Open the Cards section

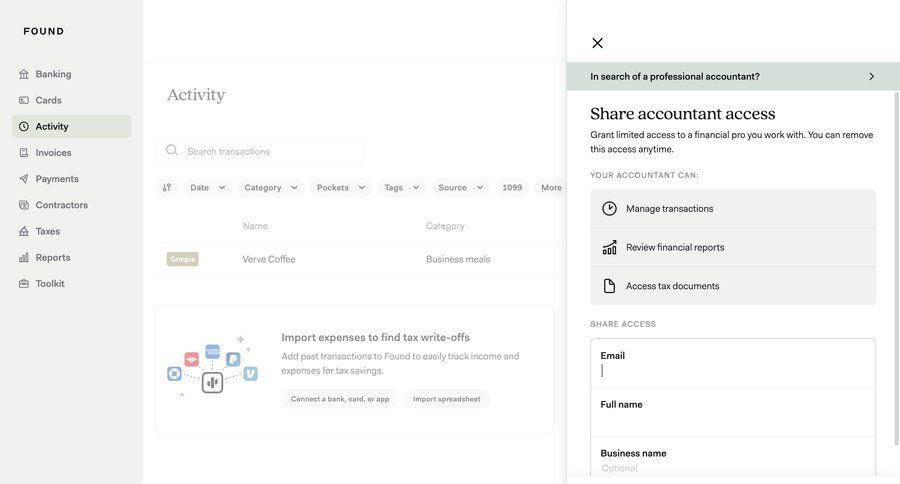tap(71, 100)
